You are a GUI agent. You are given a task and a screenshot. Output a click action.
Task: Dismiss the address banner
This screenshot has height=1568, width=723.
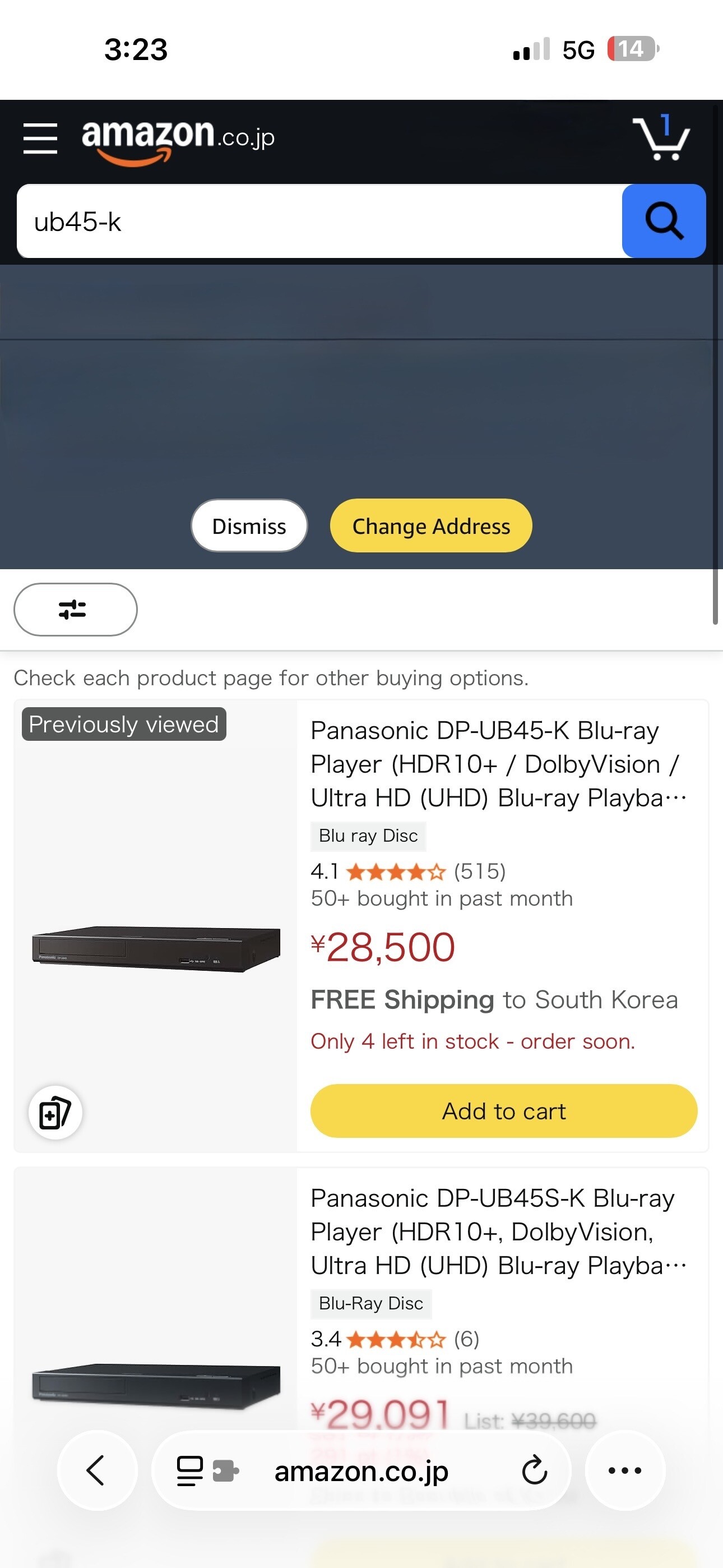pos(249,526)
